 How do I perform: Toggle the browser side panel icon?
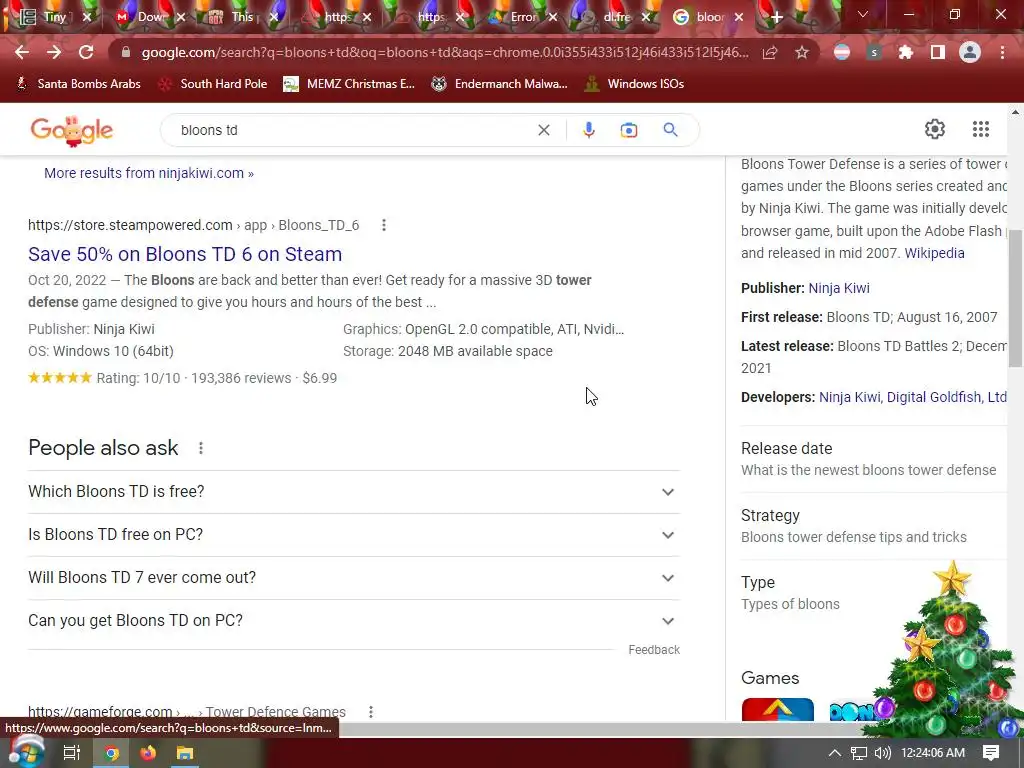[938, 52]
